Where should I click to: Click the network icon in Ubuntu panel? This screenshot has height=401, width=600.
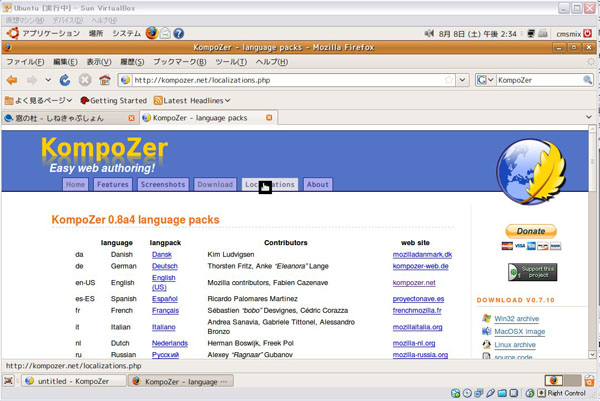[531, 34]
